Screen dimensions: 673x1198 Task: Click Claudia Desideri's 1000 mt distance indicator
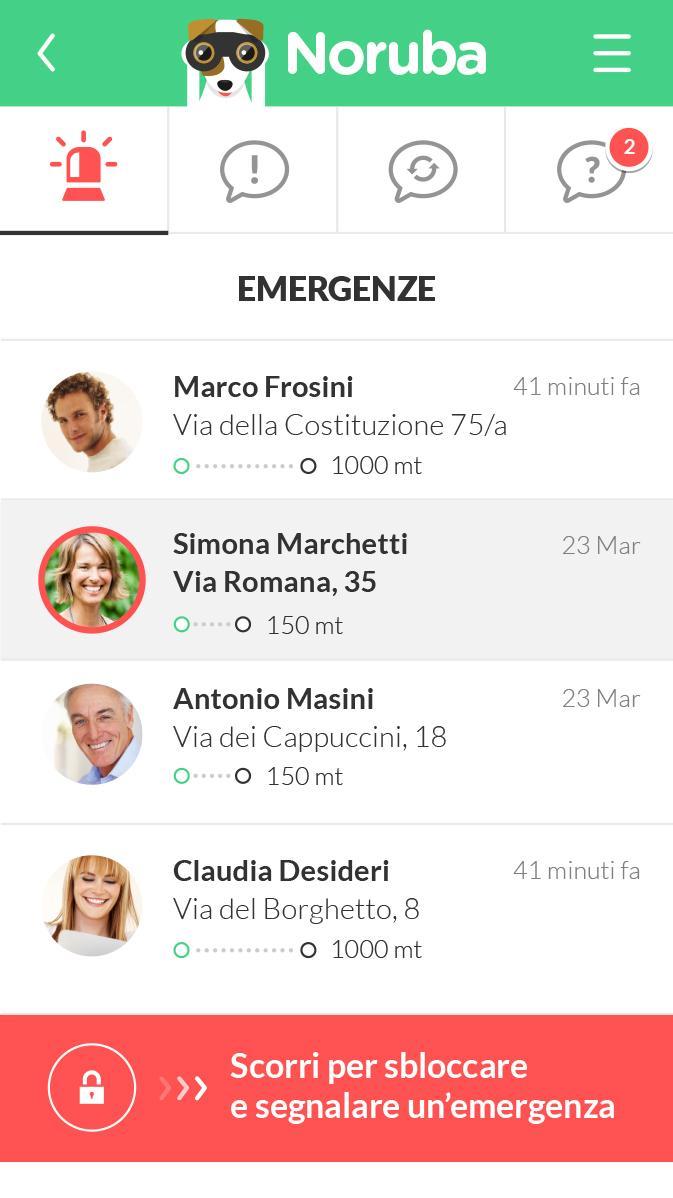click(x=298, y=949)
